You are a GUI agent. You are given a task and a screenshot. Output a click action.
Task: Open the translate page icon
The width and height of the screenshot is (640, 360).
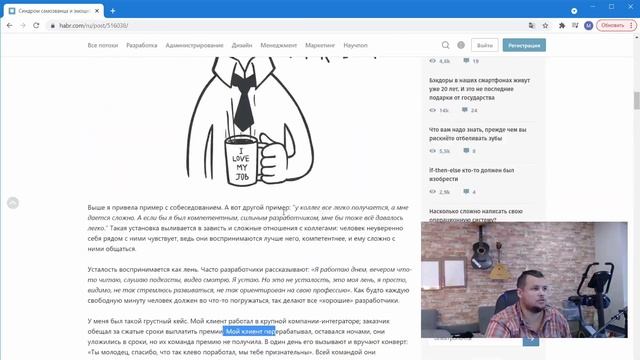click(x=531, y=25)
